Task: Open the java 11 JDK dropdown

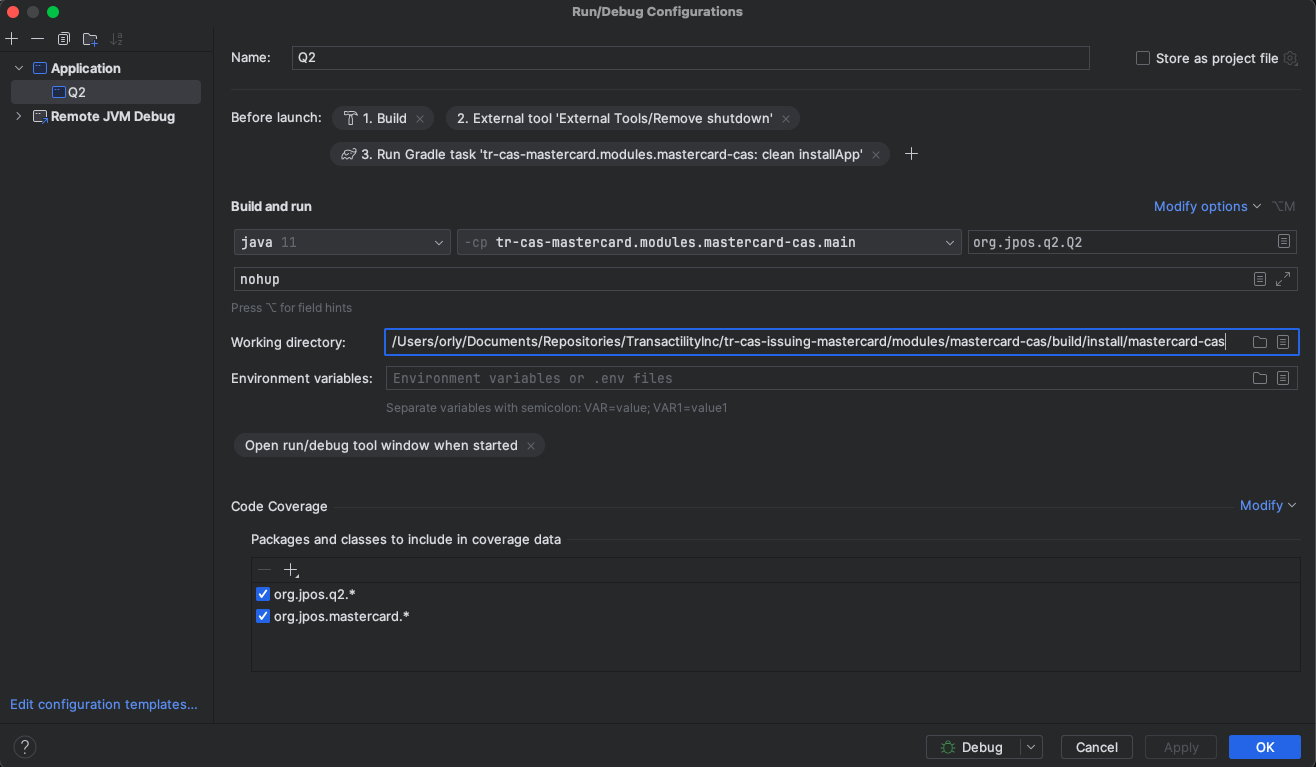Action: click(x=341, y=242)
